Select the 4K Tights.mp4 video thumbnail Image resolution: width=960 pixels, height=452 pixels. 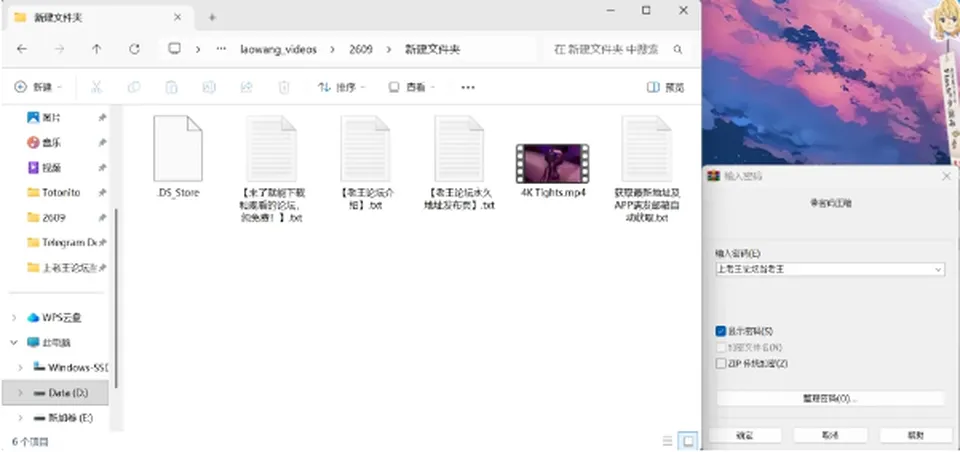552,164
